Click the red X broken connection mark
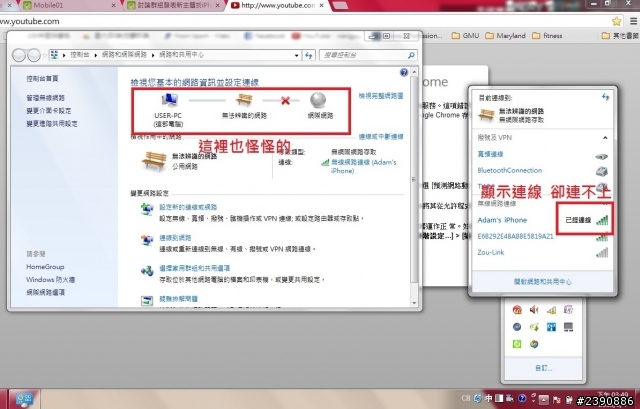 click(285, 100)
